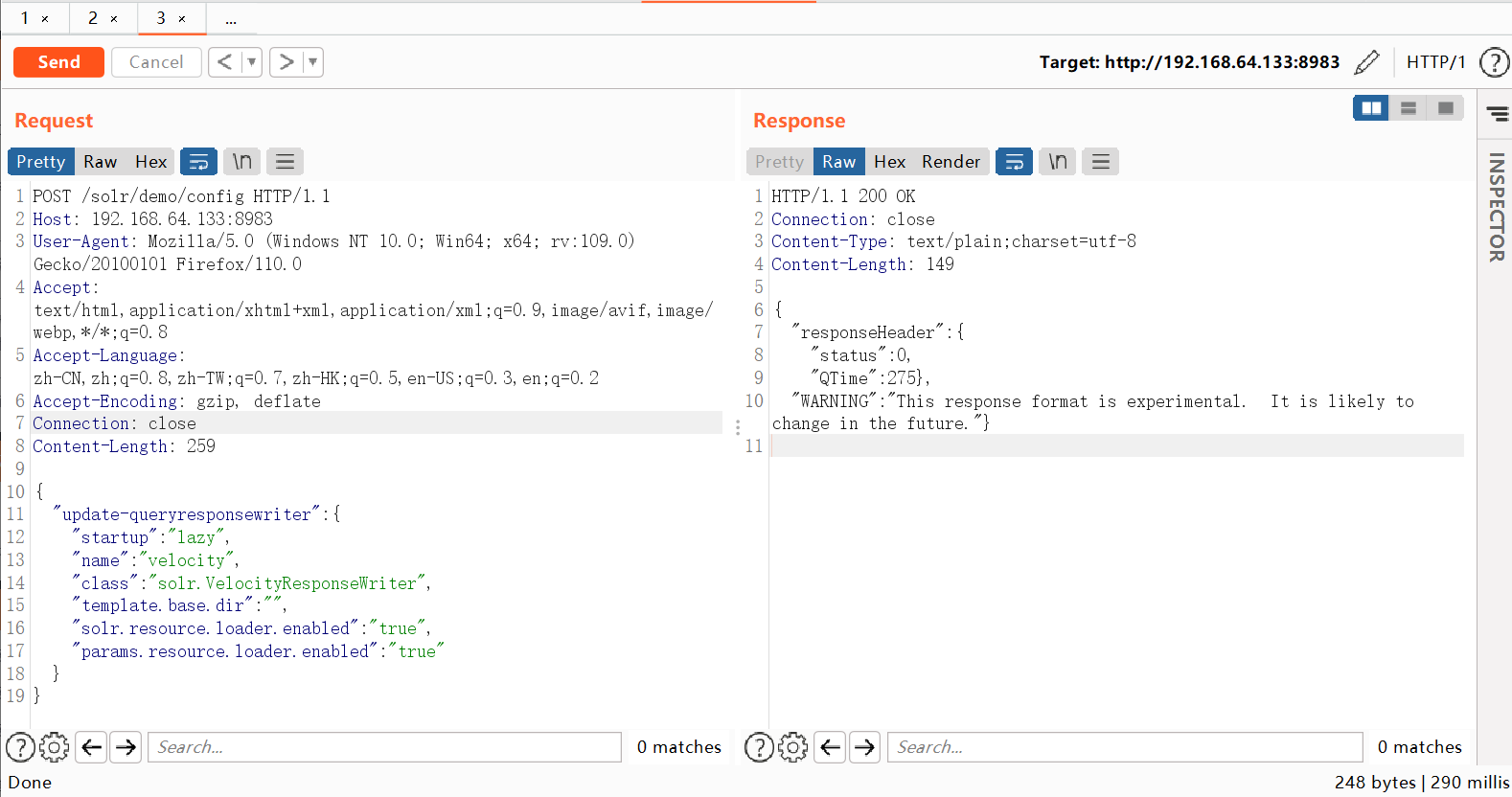1512x797 pixels.
Task: Switch to top-bottom split layout
Action: pos(1409,108)
